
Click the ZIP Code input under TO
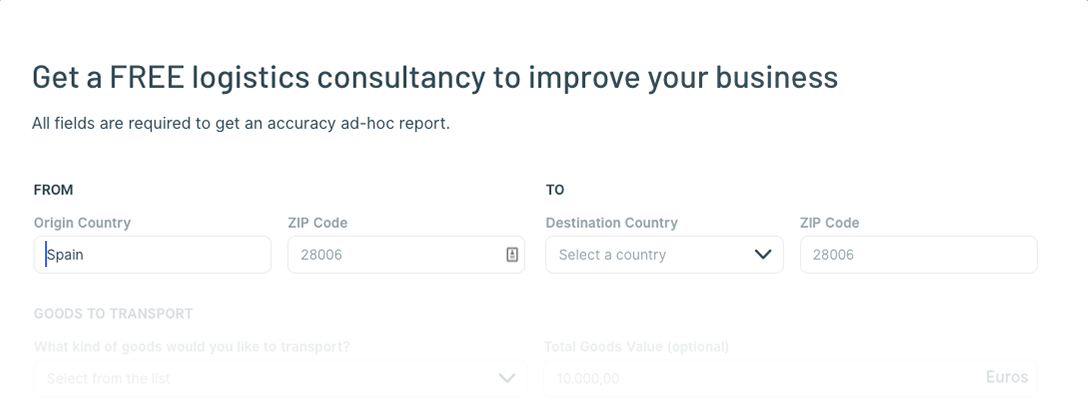pos(919,255)
